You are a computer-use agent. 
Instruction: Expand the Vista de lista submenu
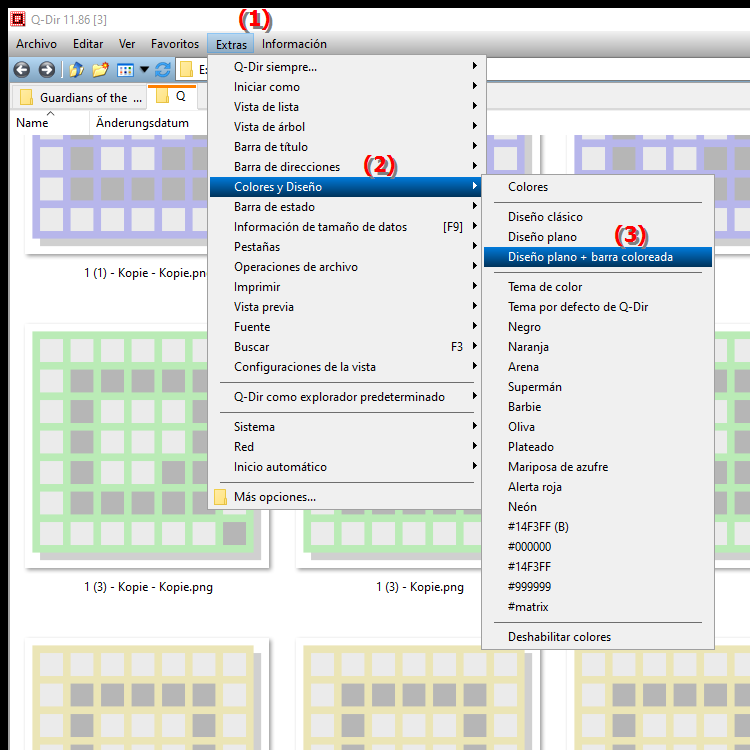tap(345, 107)
